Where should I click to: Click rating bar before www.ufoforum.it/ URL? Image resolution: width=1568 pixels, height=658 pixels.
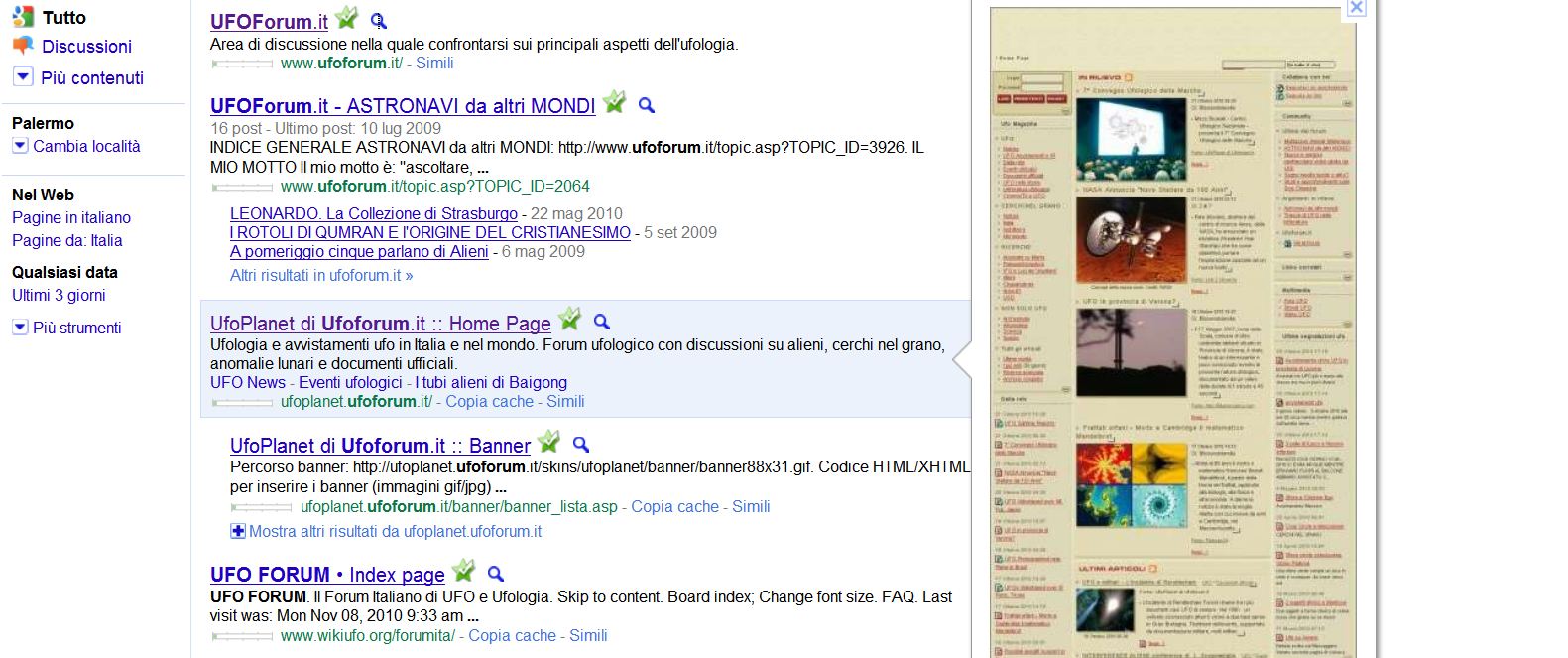coord(242,64)
